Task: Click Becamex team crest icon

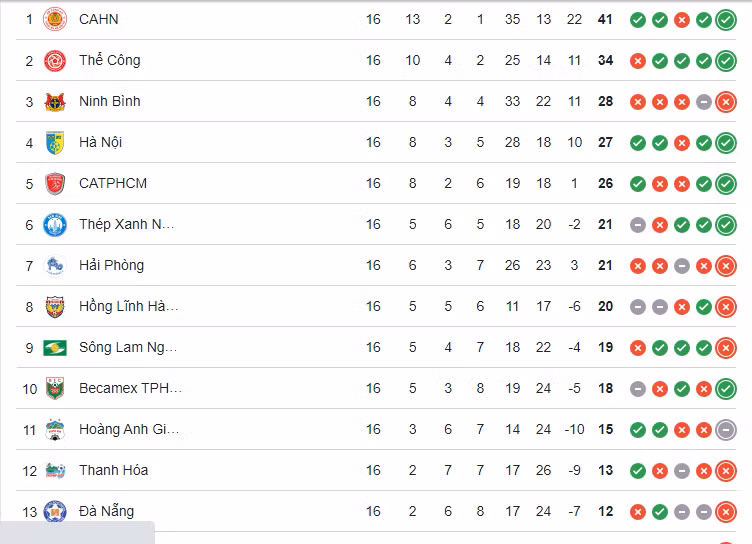Action: tap(55, 389)
